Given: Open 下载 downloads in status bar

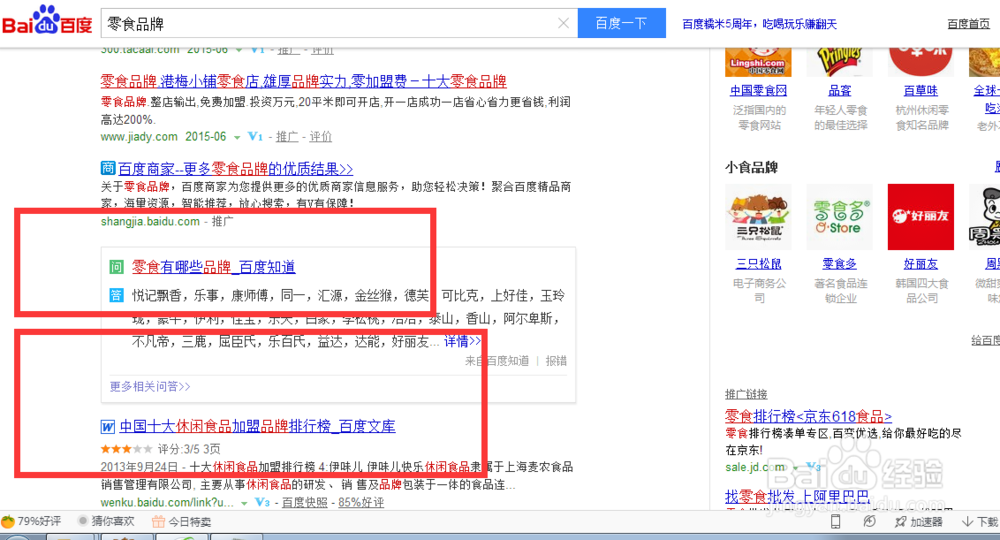Looking at the screenshot, I should (980, 522).
